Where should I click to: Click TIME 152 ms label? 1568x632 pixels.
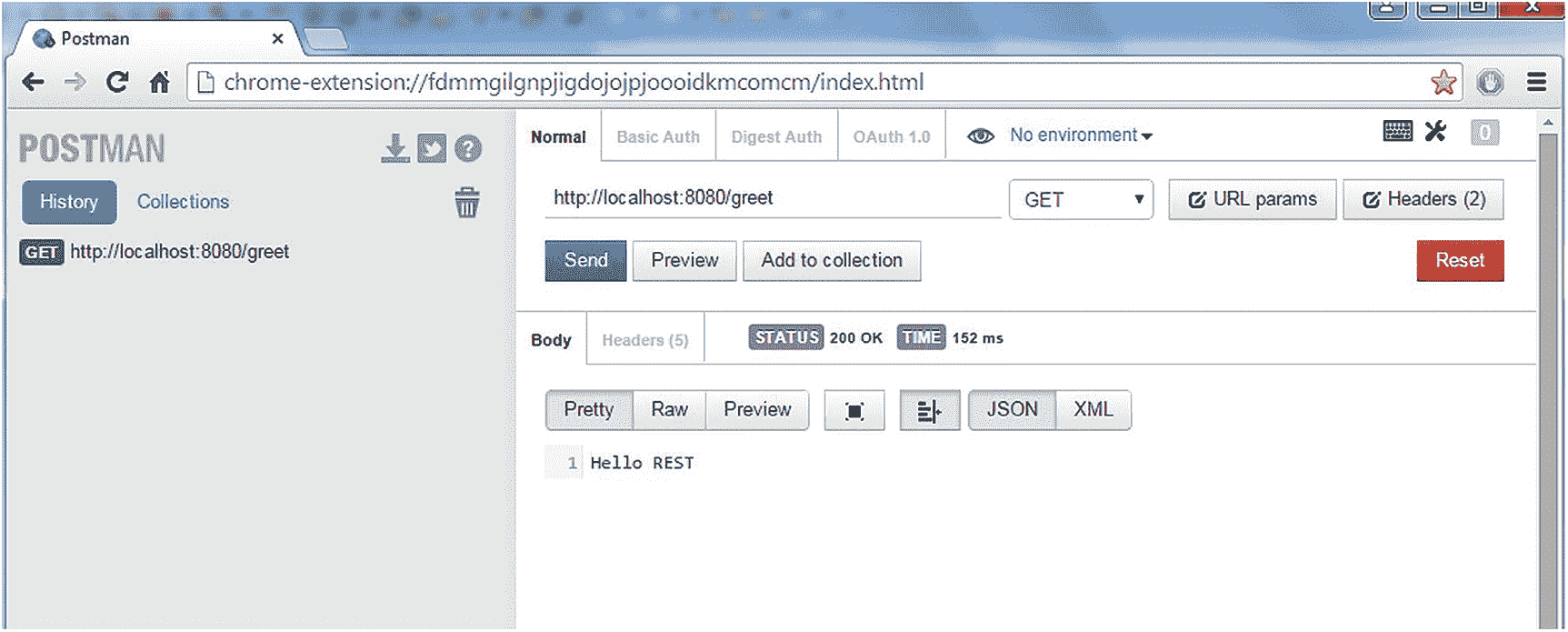951,338
